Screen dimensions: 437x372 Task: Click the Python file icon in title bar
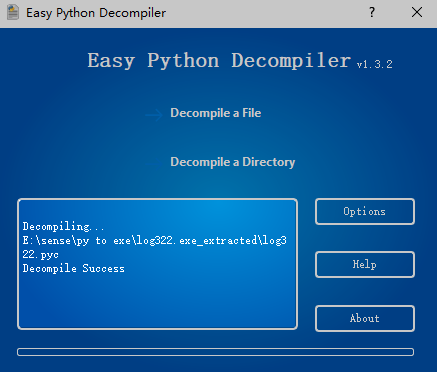[x=13, y=13]
